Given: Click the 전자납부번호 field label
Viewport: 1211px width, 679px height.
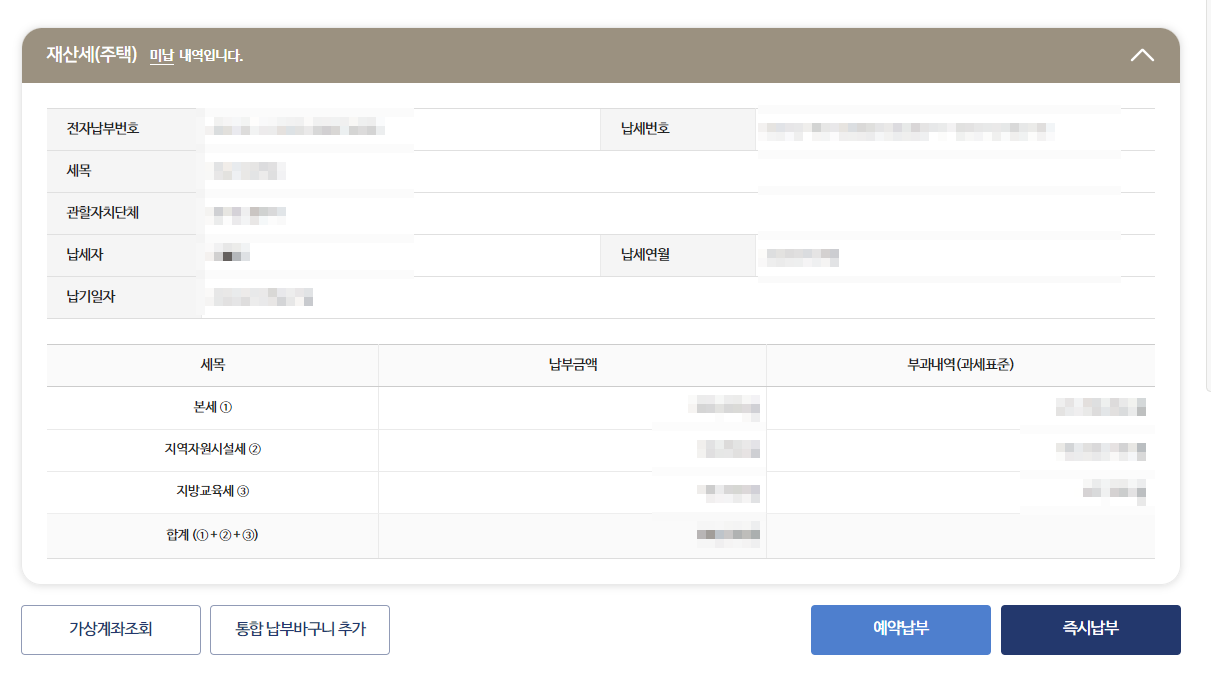Looking at the screenshot, I should point(92,129).
